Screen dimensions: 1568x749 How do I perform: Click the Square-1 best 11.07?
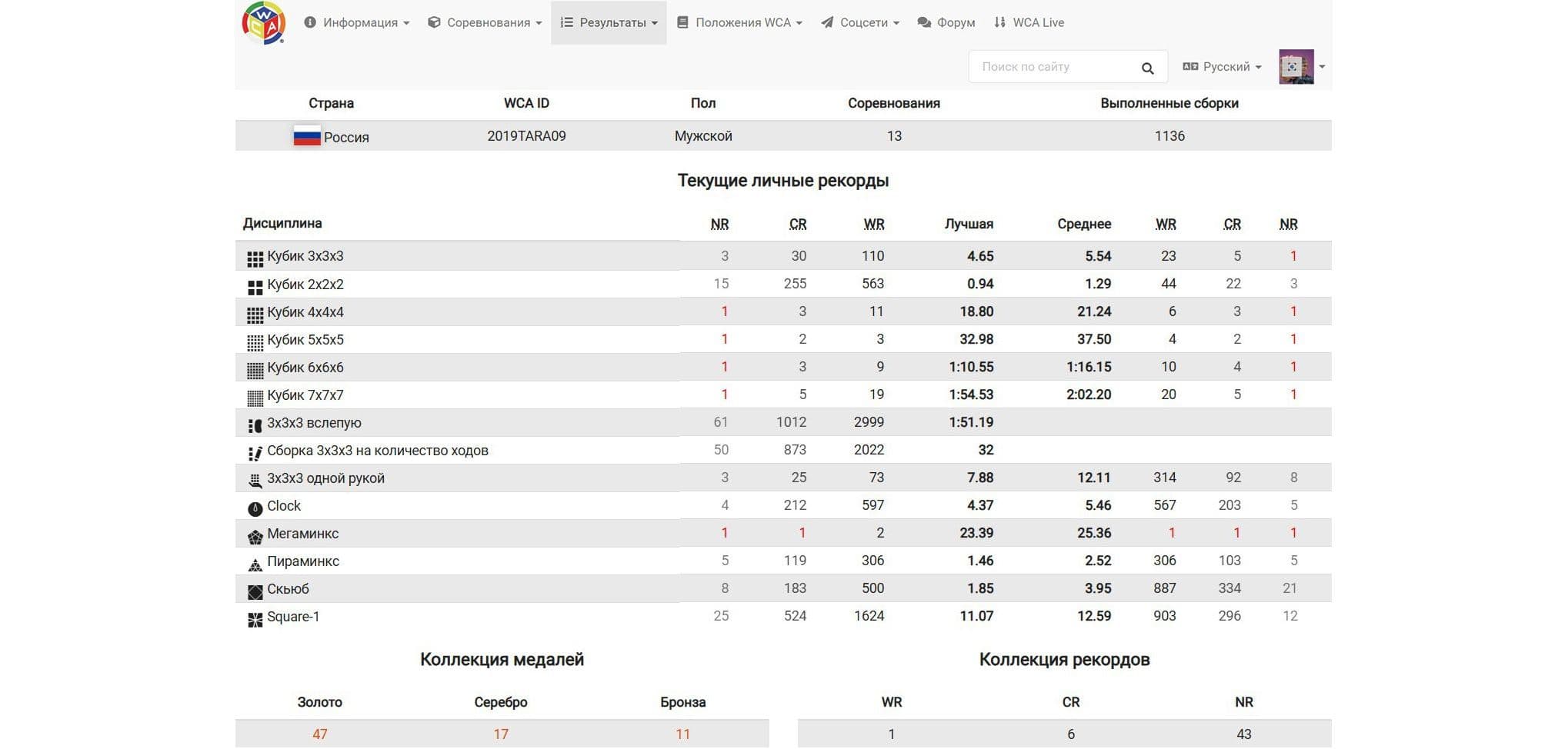[976, 616]
